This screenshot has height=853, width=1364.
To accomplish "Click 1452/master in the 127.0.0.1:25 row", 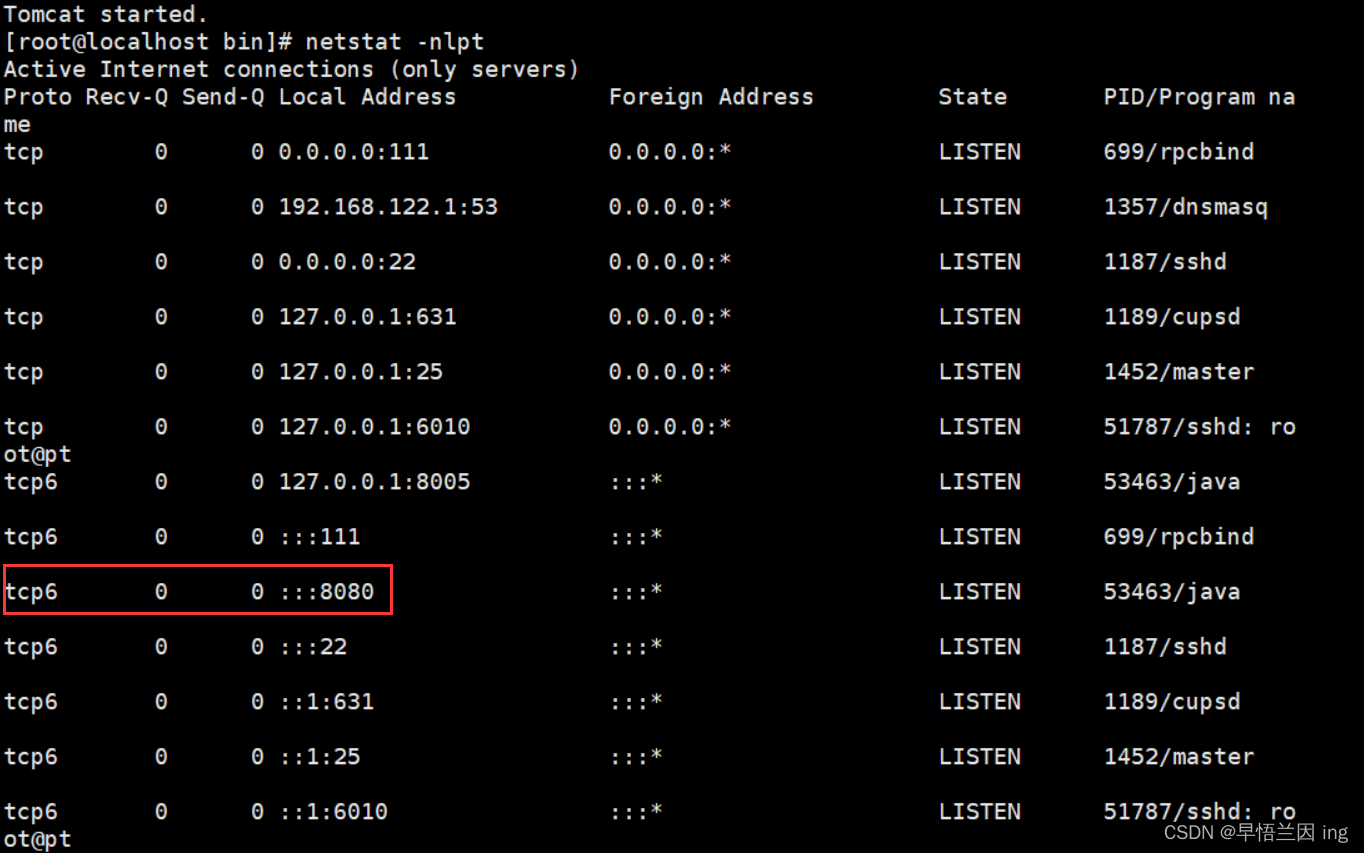I will click(1178, 372).
